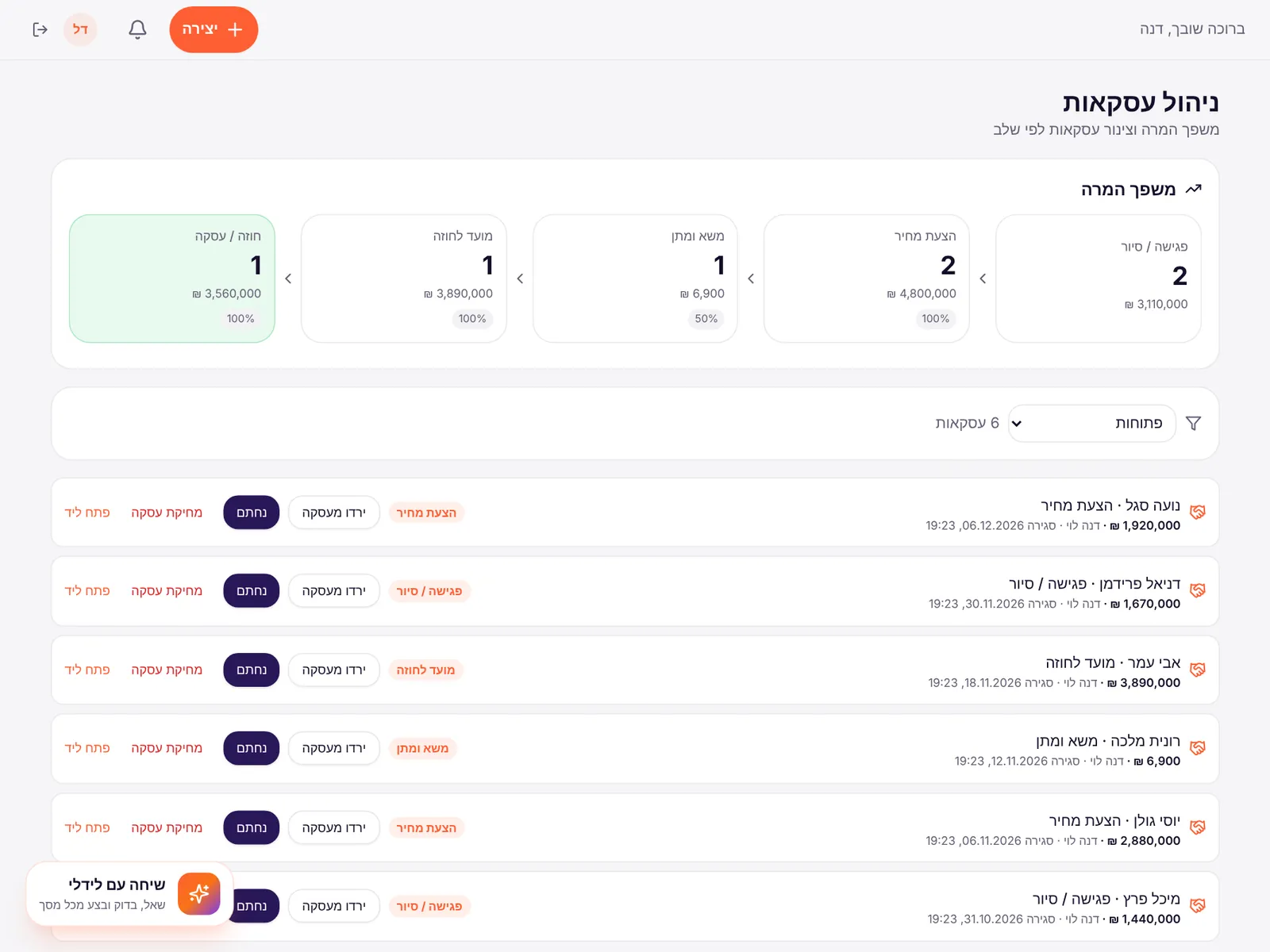Open the דל user avatar
Screen dimensions: 1270x952
tap(80, 29)
